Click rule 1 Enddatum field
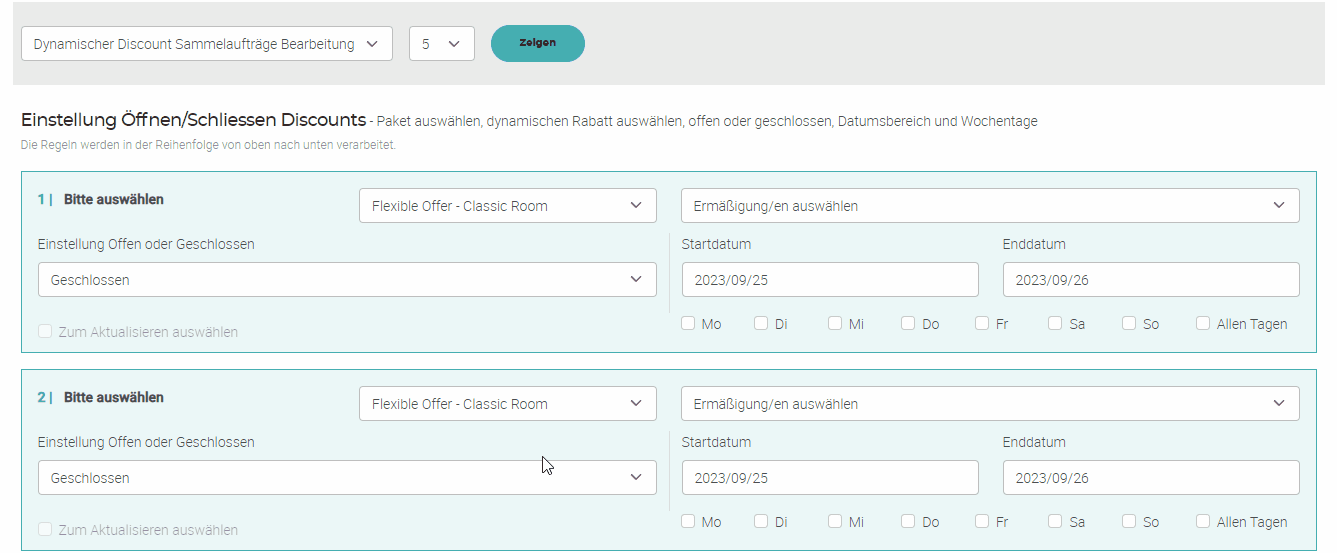This screenshot has width=1337, height=553. pos(1150,280)
